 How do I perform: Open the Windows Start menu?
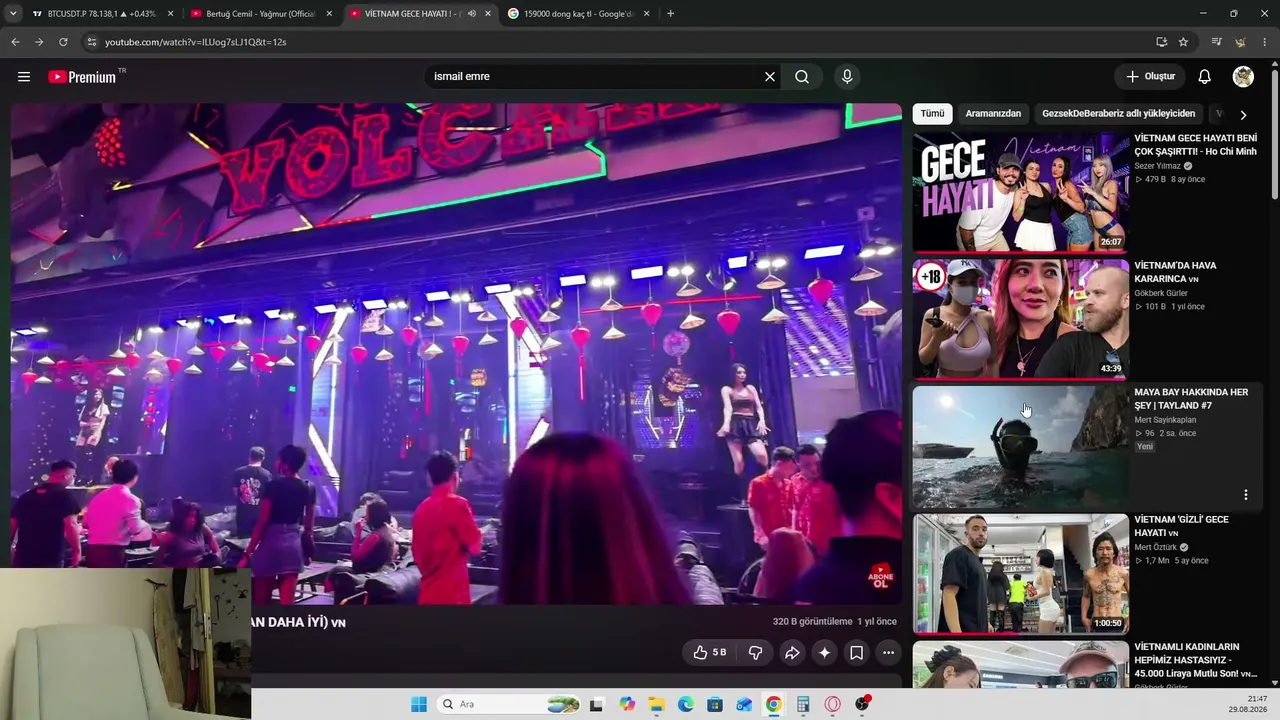point(419,704)
